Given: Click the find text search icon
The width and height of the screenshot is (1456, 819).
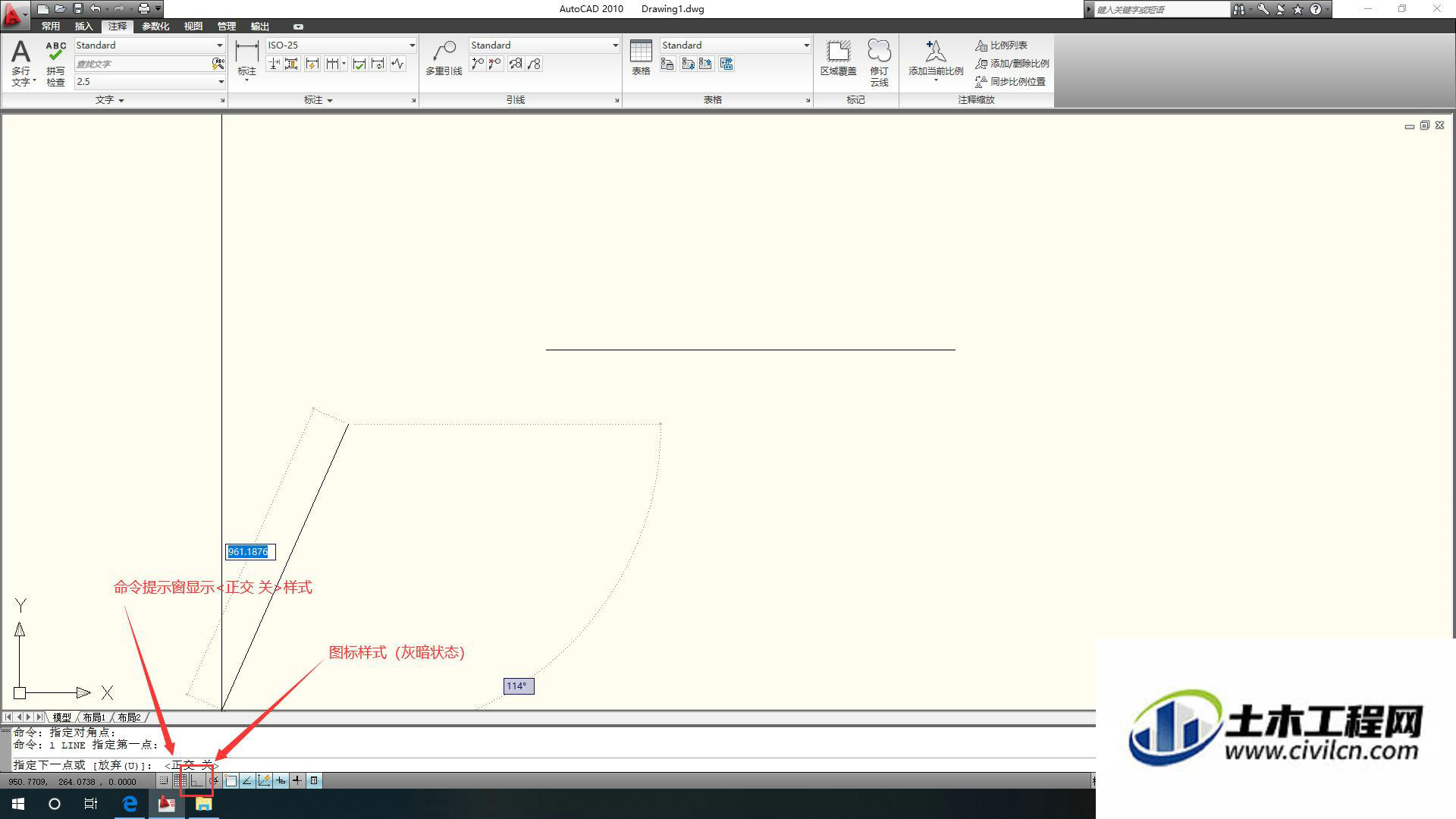Looking at the screenshot, I should [218, 64].
